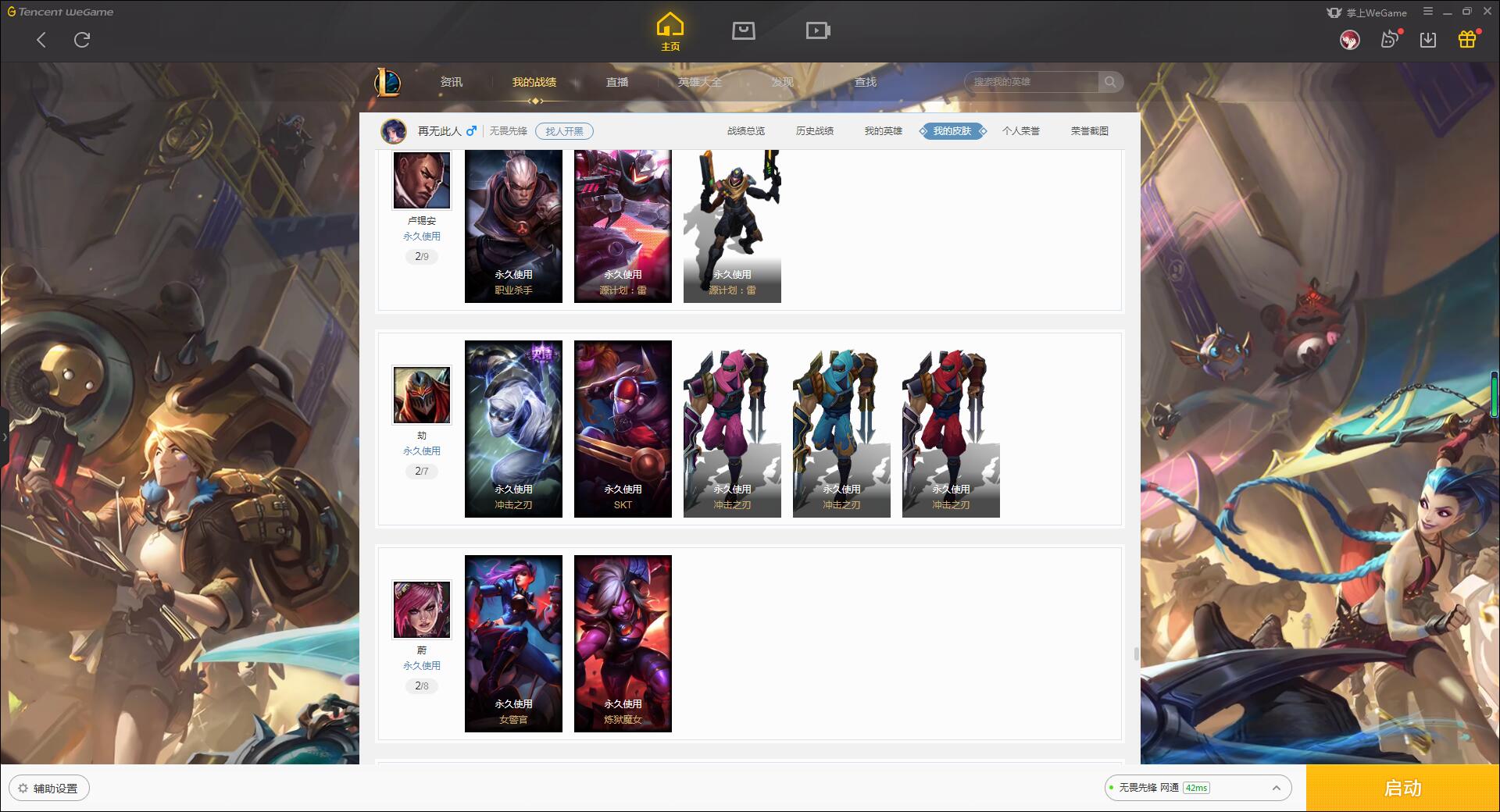Screen dimensions: 1500x812
Task: Open 辅助设置 settings button
Action: coord(49,788)
